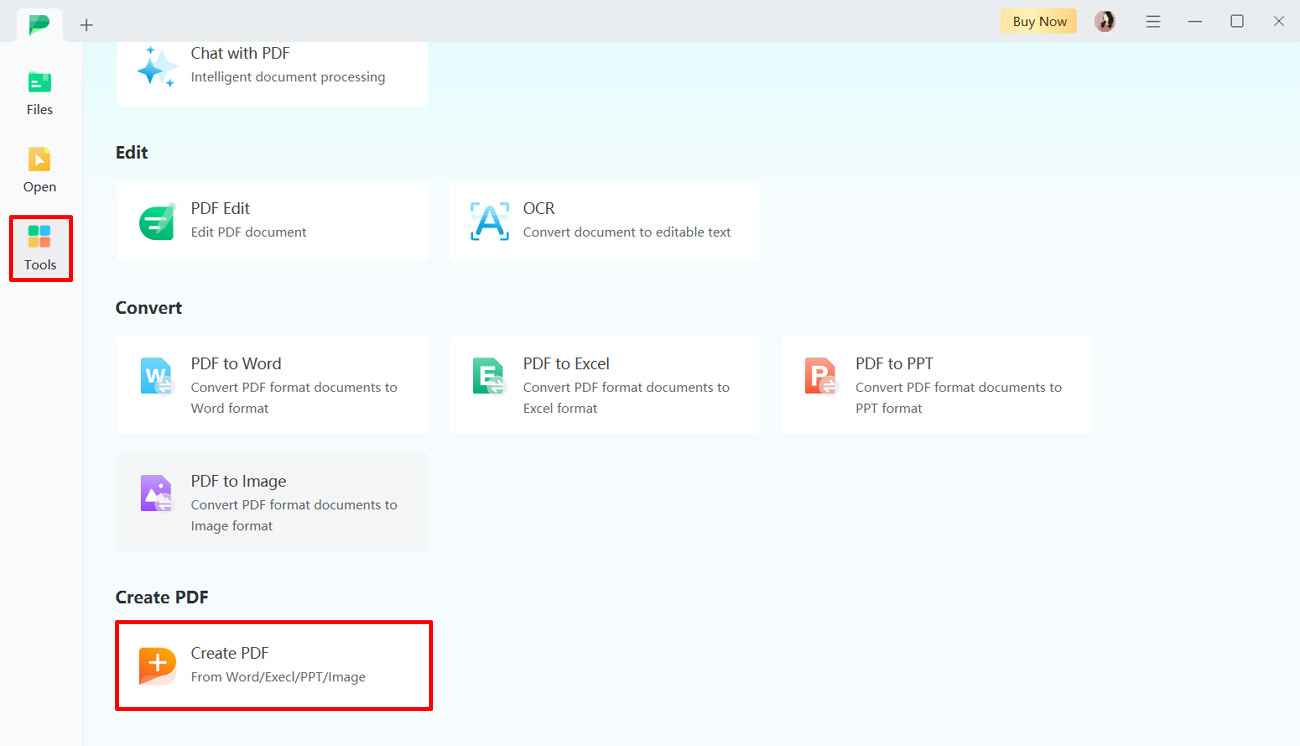Click 'Edit PDF document' description
This screenshot has height=746, width=1300.
pos(249,232)
